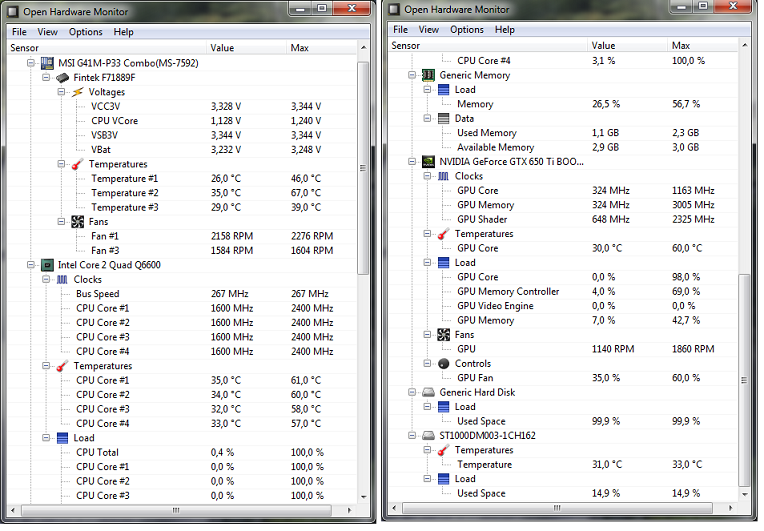
Task: Select the Available Memory row
Action: (x=564, y=147)
